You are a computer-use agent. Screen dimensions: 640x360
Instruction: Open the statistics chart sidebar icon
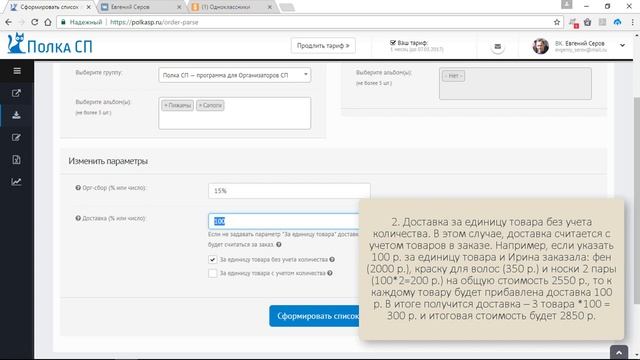(x=16, y=182)
